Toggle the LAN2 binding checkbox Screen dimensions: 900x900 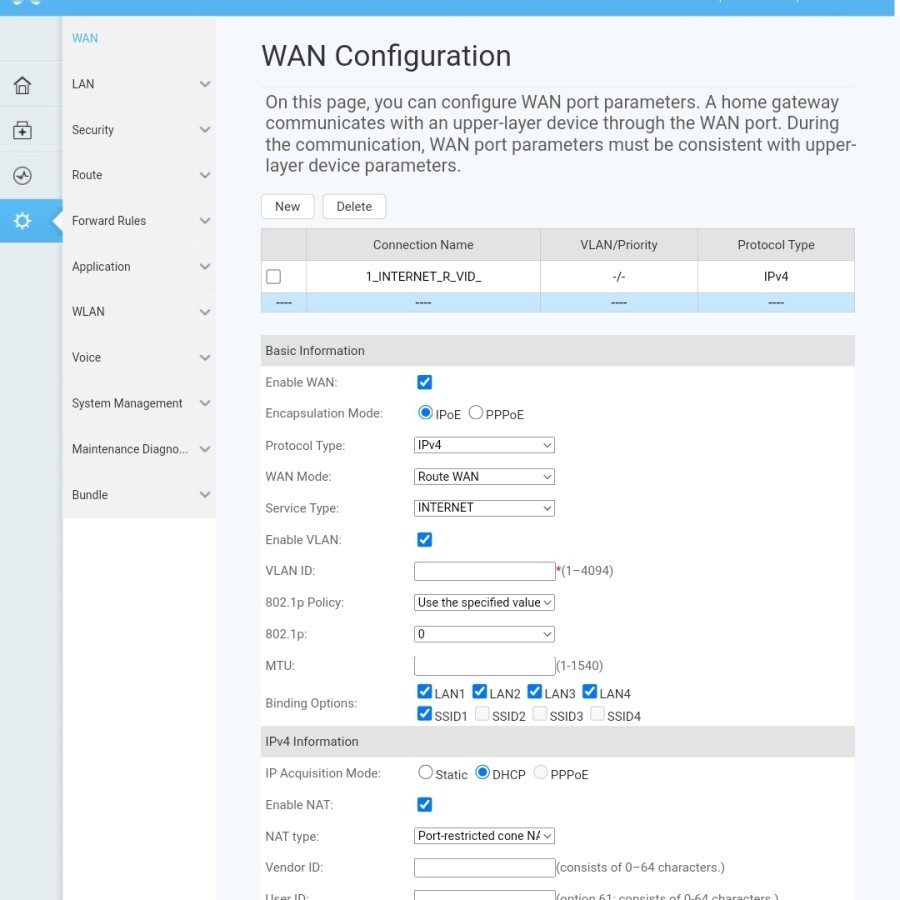click(x=480, y=691)
